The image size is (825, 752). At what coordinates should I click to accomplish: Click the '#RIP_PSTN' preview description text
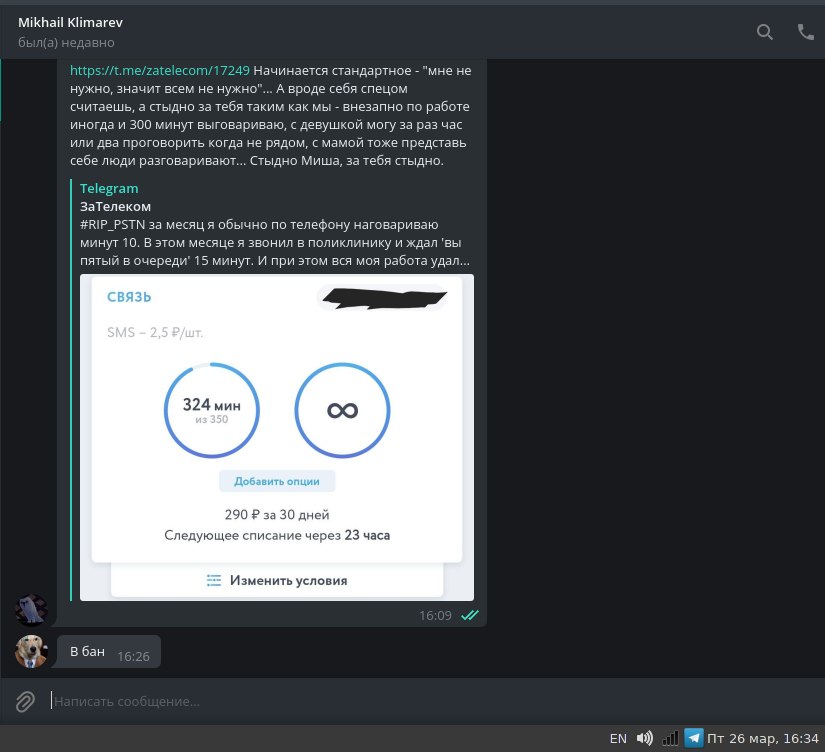pyautogui.click(x=275, y=243)
